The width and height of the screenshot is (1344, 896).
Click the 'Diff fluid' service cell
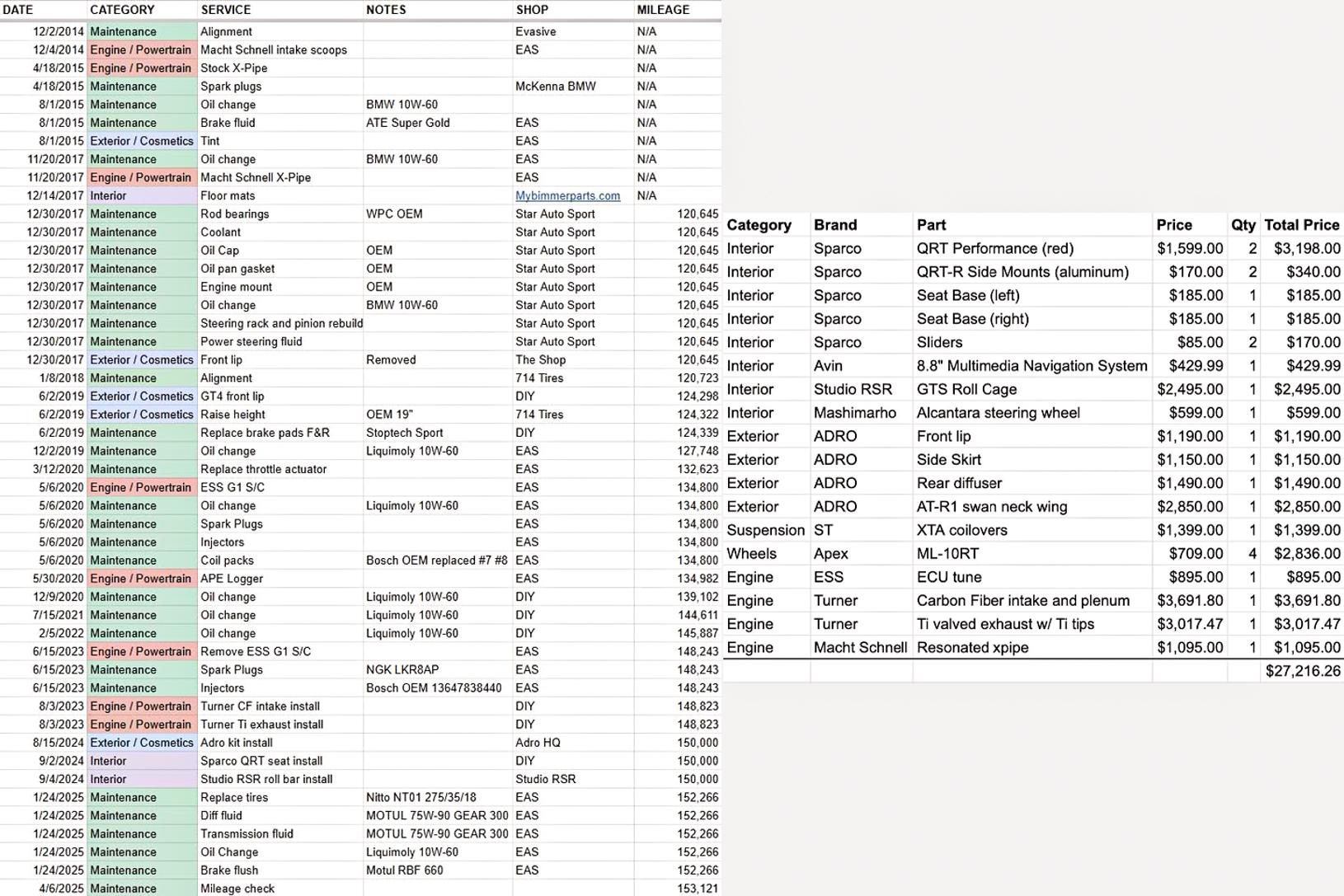pyautogui.click(x=280, y=815)
